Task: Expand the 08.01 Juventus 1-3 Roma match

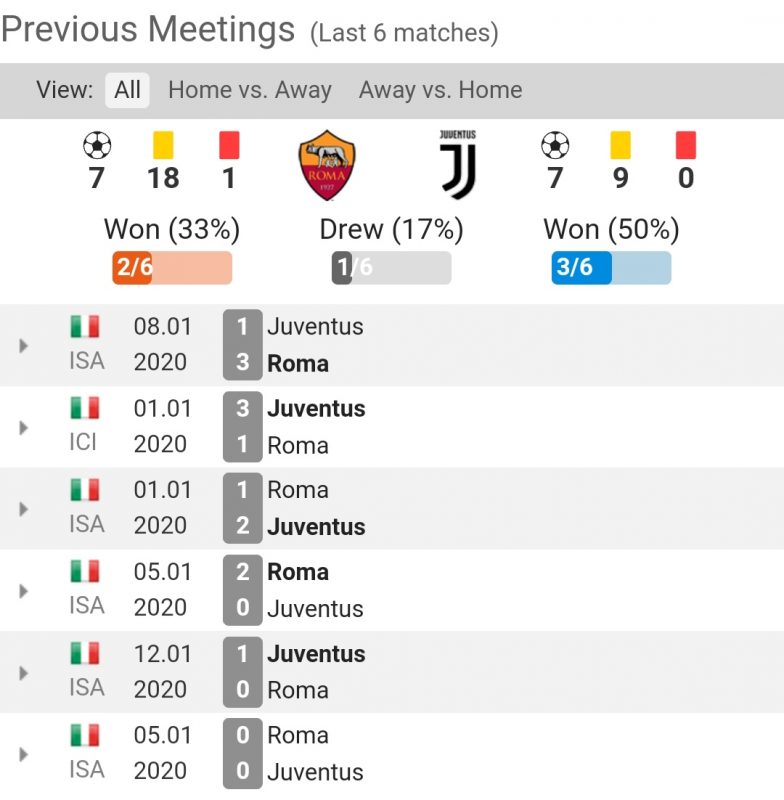Action: tap(24, 345)
